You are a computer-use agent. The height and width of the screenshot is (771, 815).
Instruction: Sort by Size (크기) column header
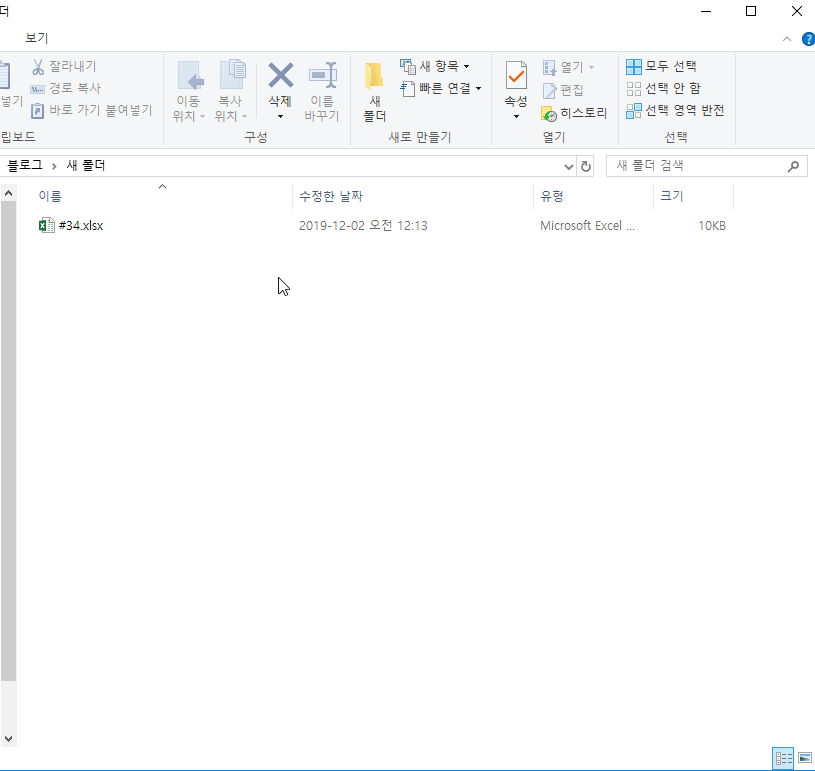coord(672,196)
